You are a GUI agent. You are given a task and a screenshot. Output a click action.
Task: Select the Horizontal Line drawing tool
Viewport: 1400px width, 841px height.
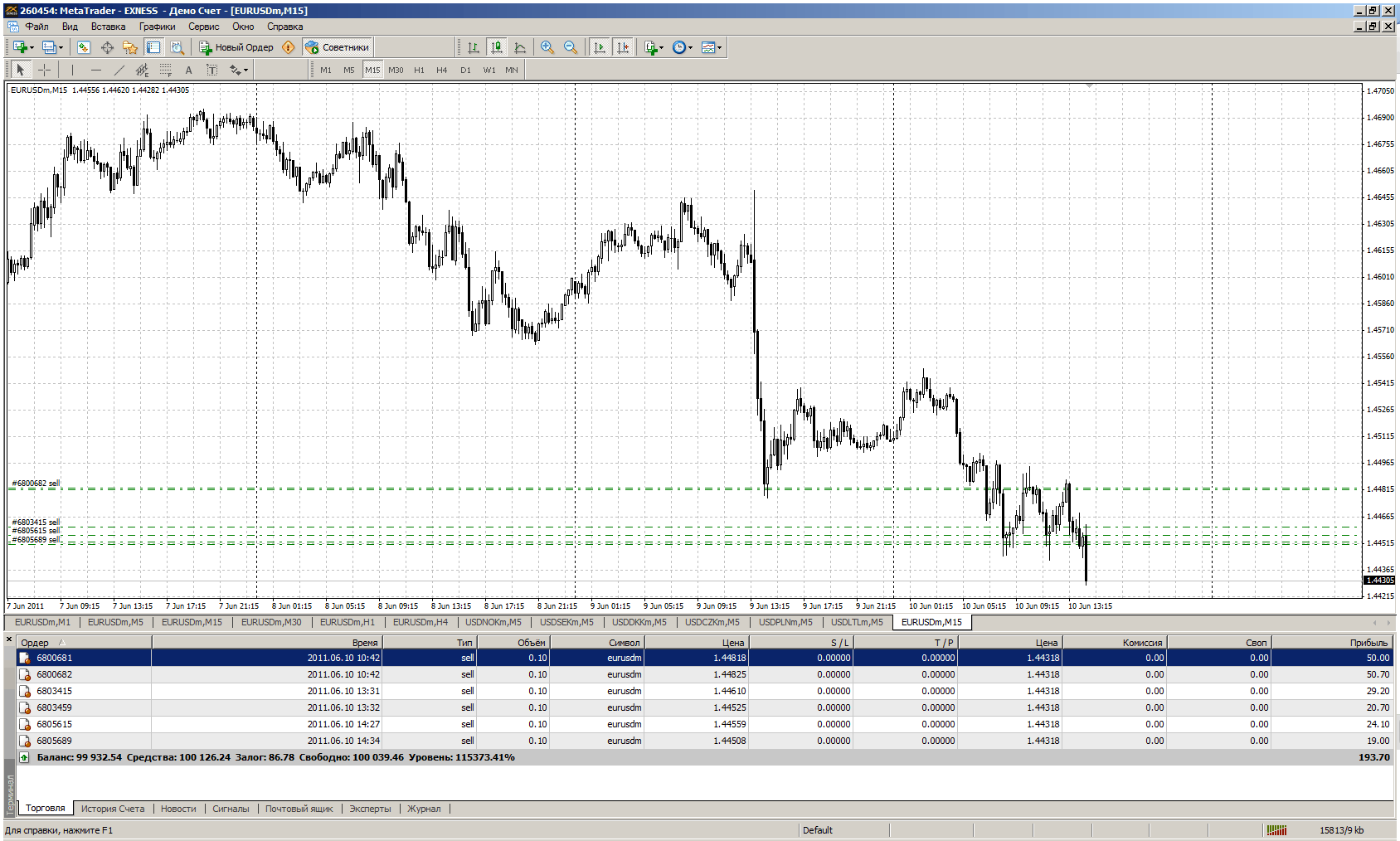coord(95,70)
